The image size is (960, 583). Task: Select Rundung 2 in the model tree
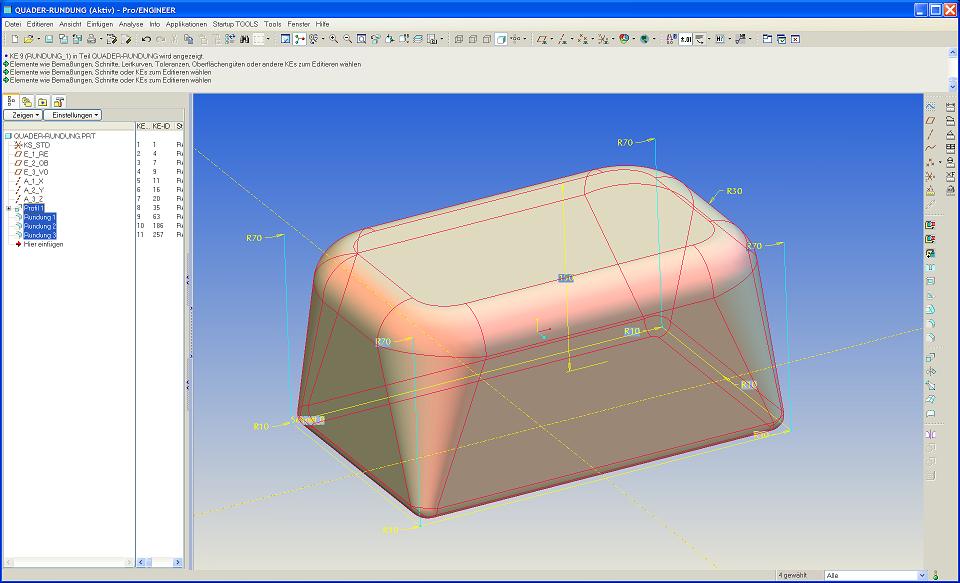[40, 226]
